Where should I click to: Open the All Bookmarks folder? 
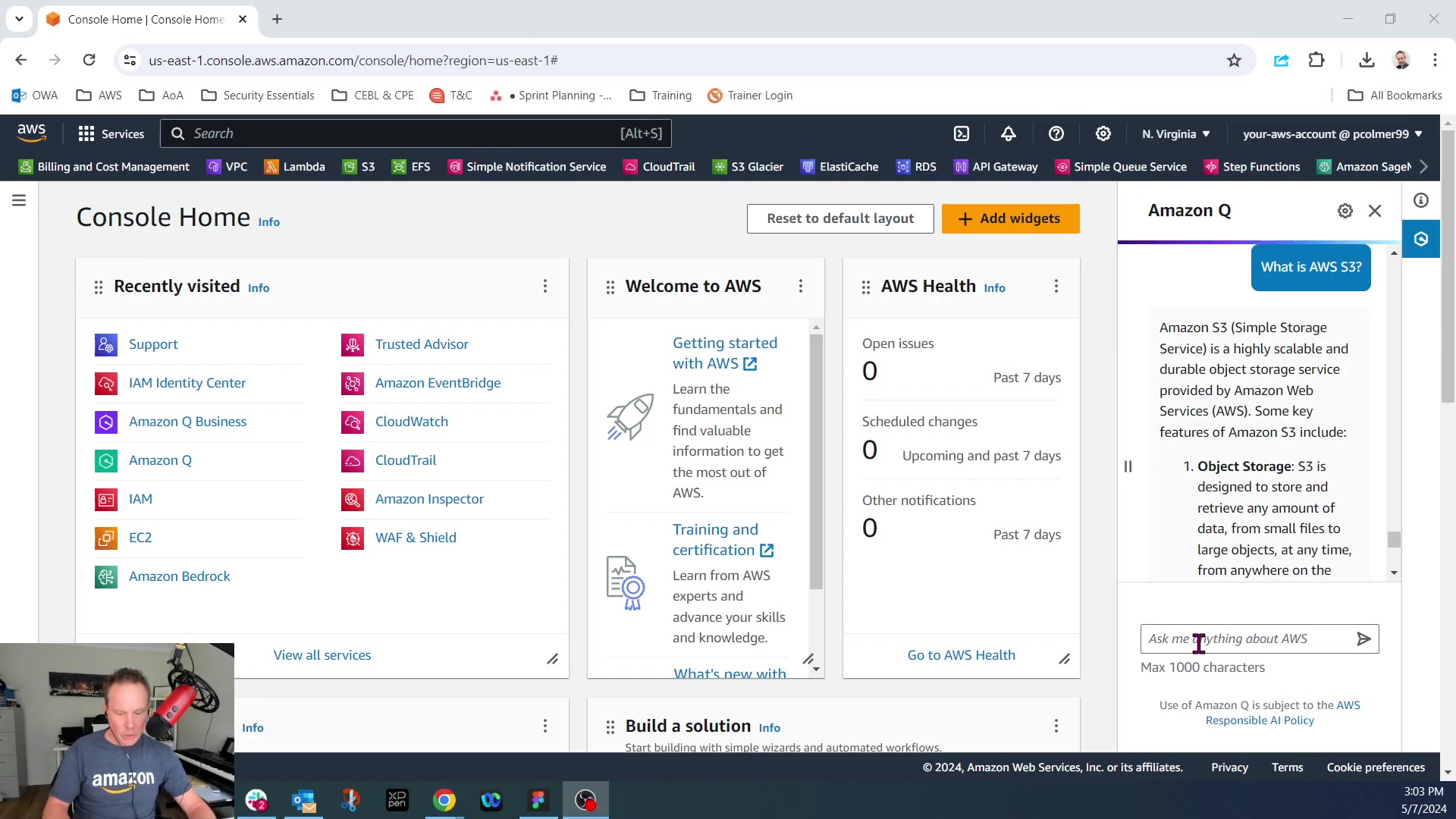(1395, 96)
